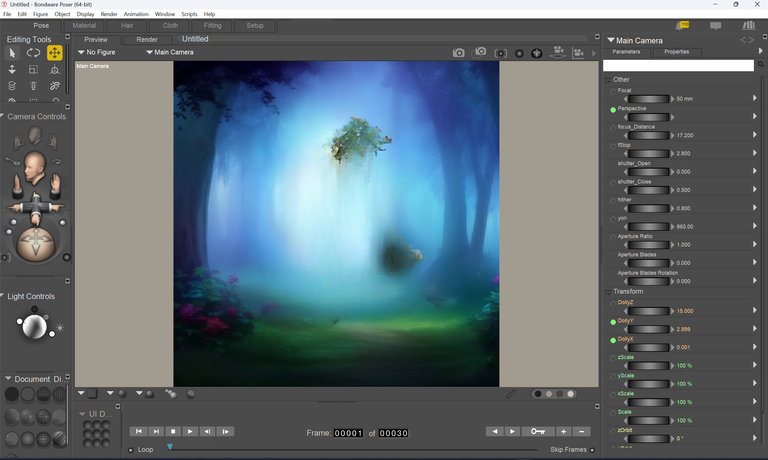Open the Animation menu

(136, 14)
